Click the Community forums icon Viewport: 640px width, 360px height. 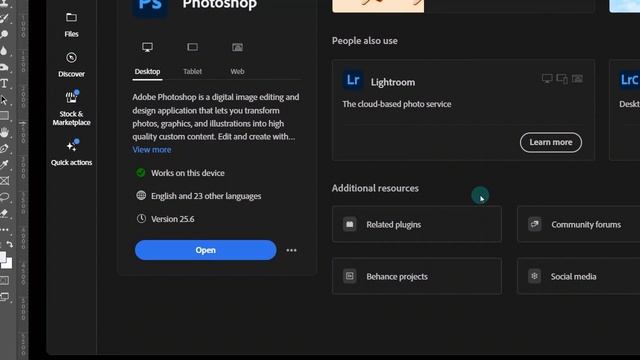(x=535, y=224)
